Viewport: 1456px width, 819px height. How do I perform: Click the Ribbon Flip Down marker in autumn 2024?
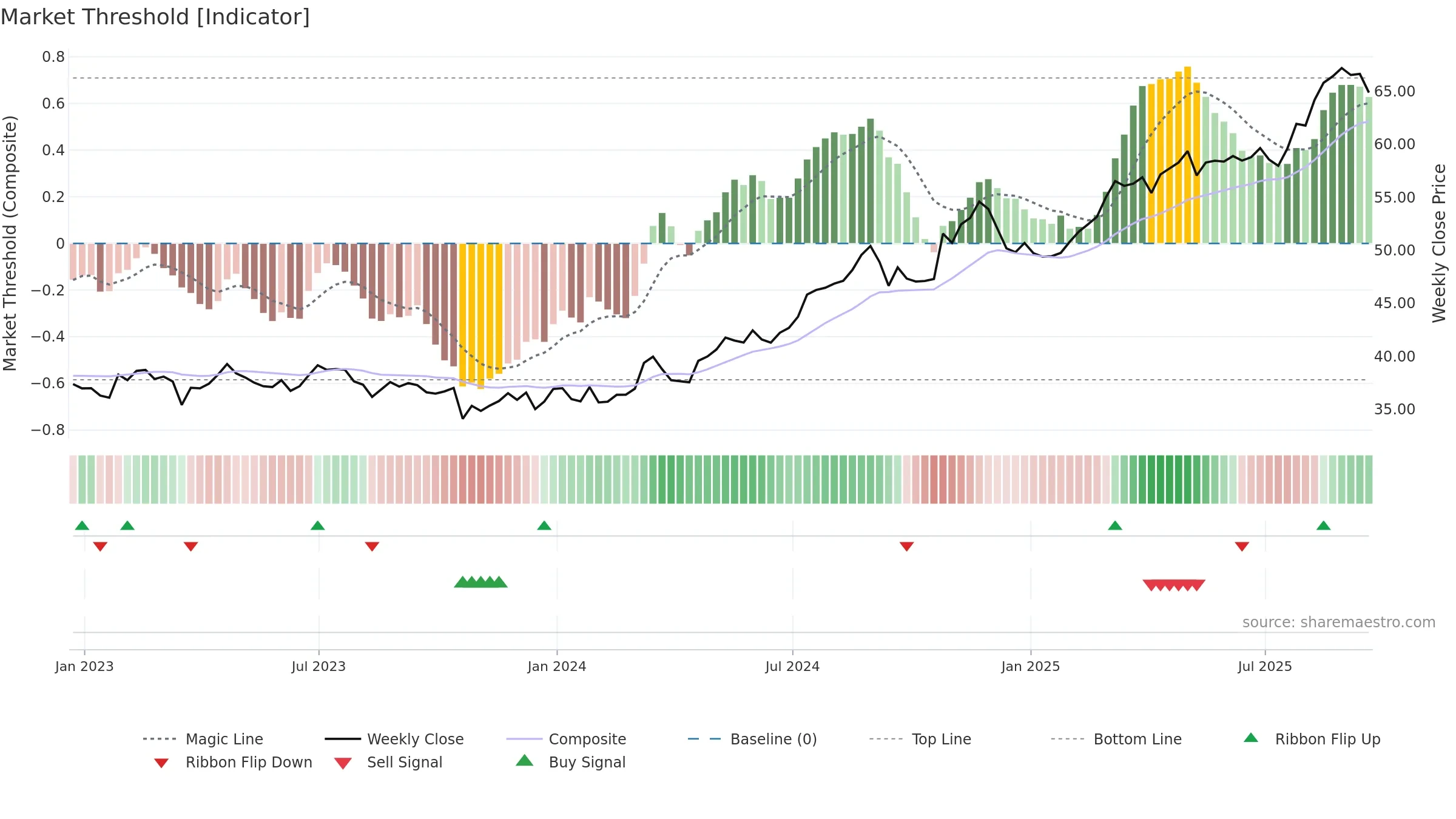tap(907, 547)
